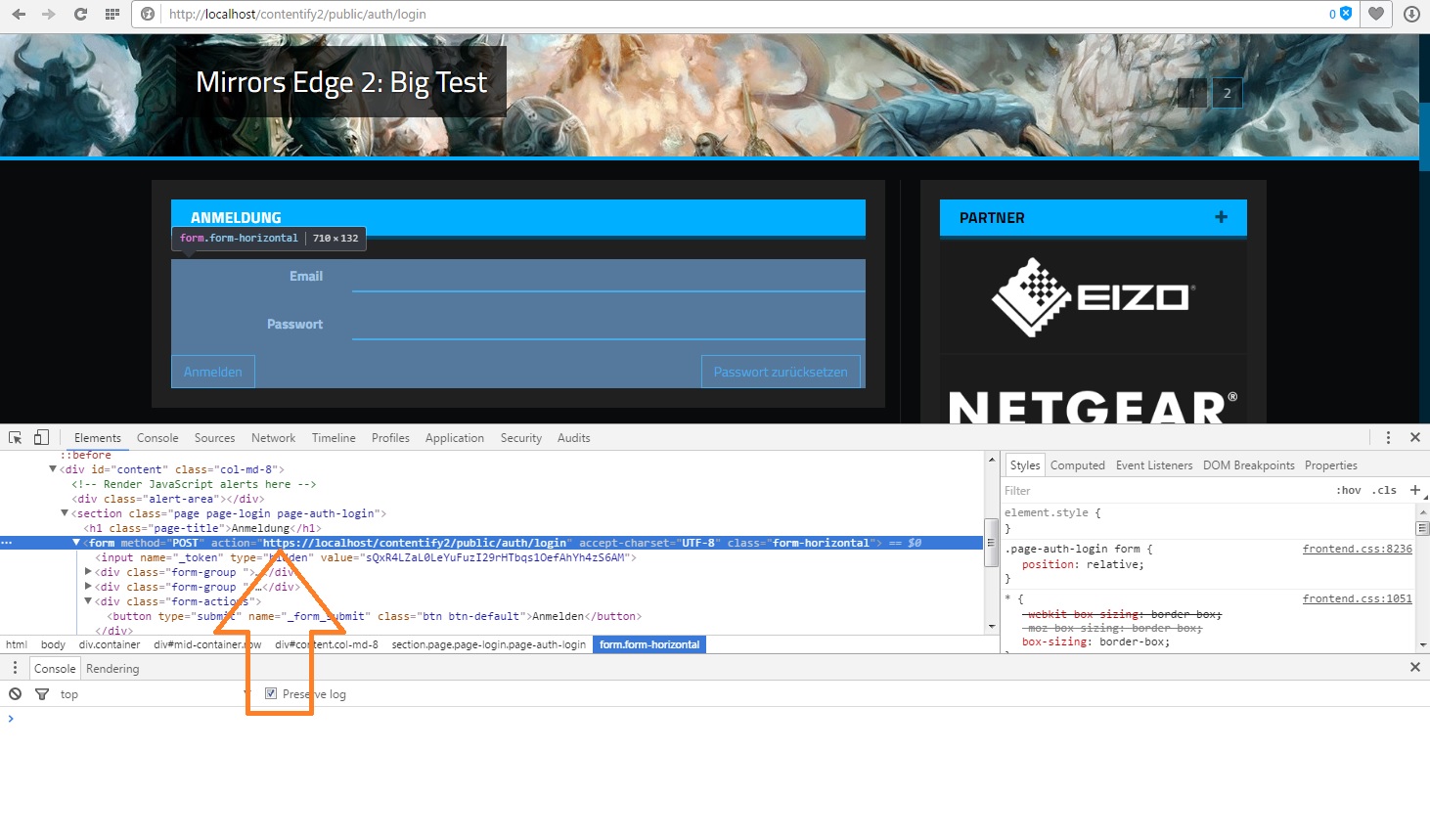Screen dimensions: 1430x840
Task: Switch to the Network tab
Action: click(x=273, y=437)
